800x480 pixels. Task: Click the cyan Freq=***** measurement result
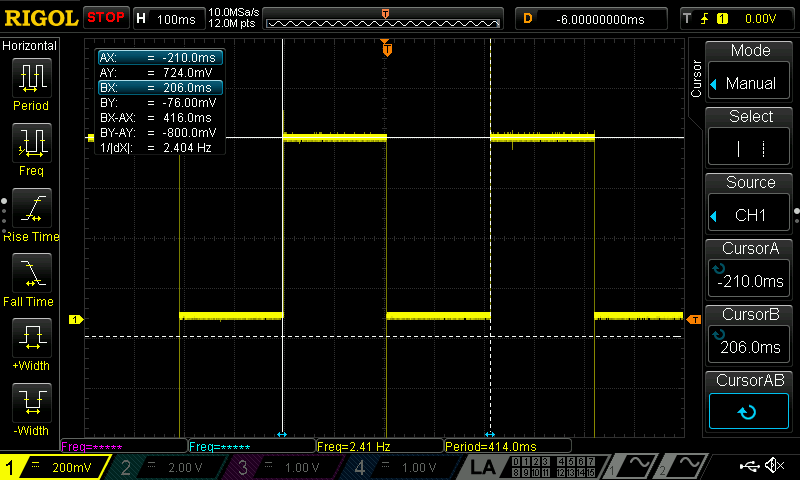point(252,446)
